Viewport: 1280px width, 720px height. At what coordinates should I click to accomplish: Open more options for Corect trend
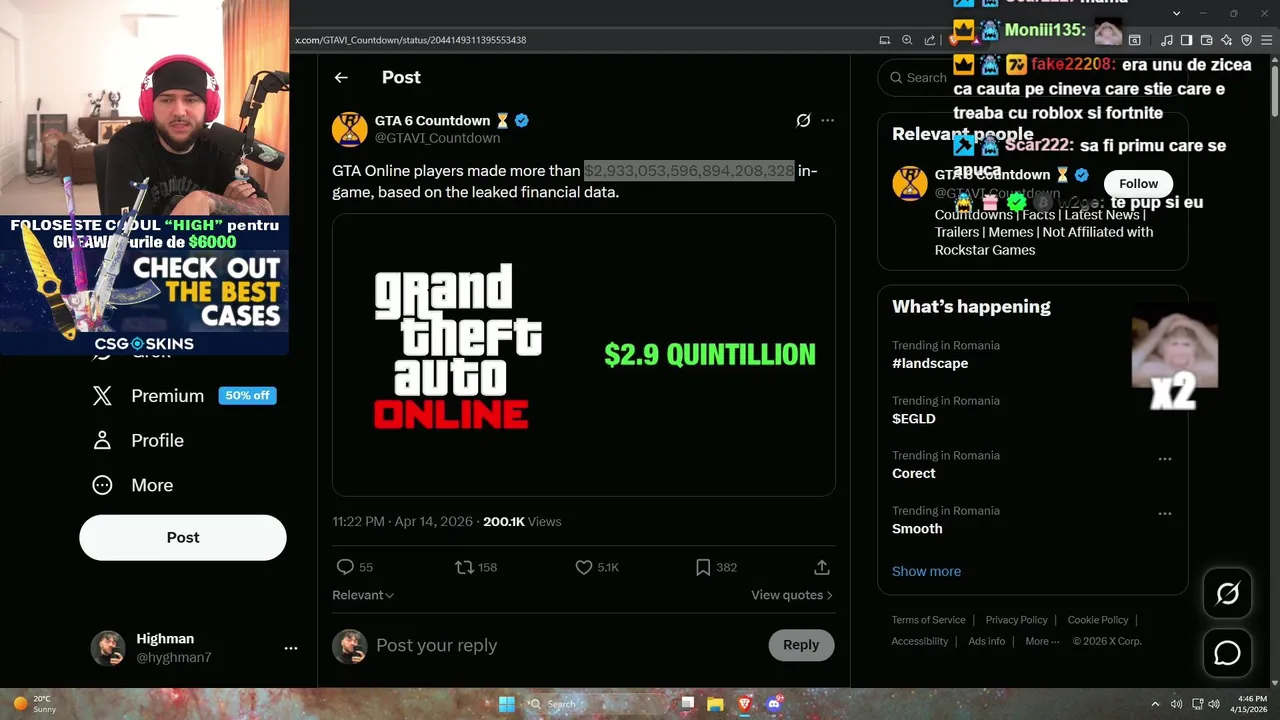1165,459
